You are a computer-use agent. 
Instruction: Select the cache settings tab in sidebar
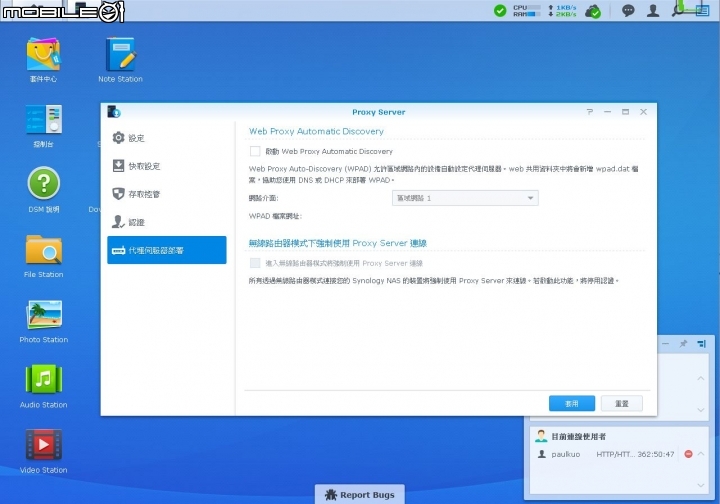click(166, 166)
